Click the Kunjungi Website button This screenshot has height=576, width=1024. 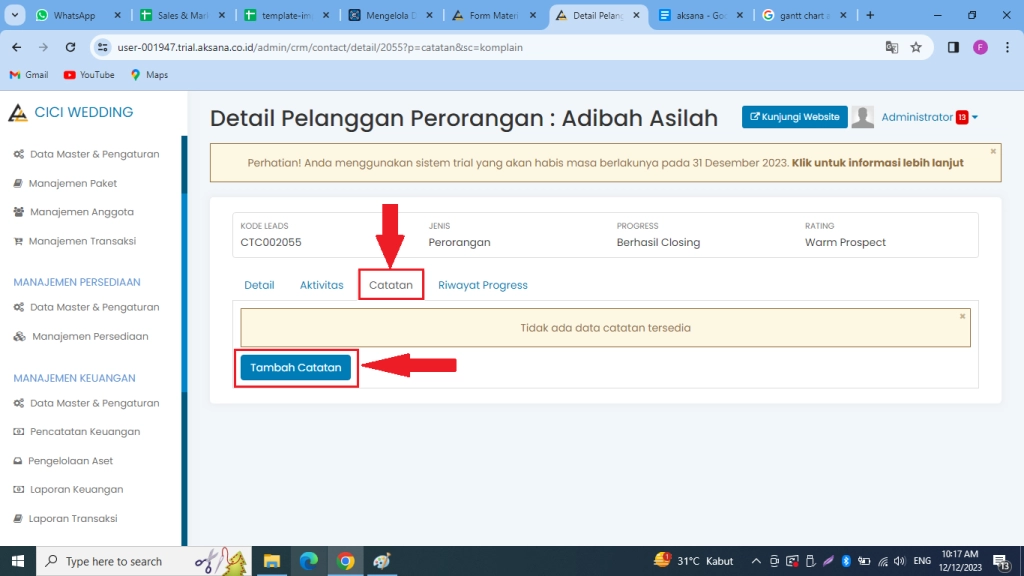click(794, 116)
